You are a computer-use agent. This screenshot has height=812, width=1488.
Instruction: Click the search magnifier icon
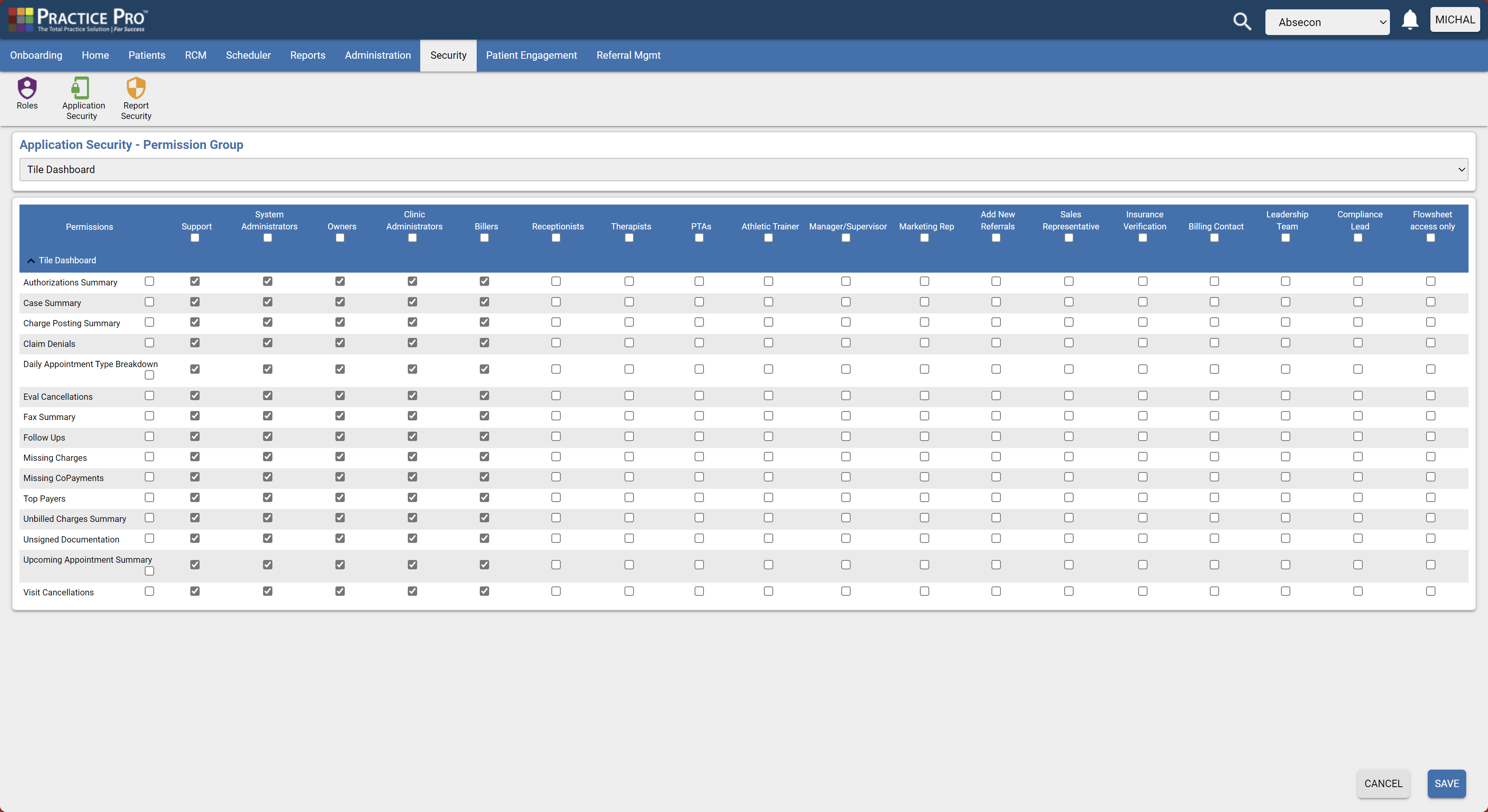pos(1242,21)
